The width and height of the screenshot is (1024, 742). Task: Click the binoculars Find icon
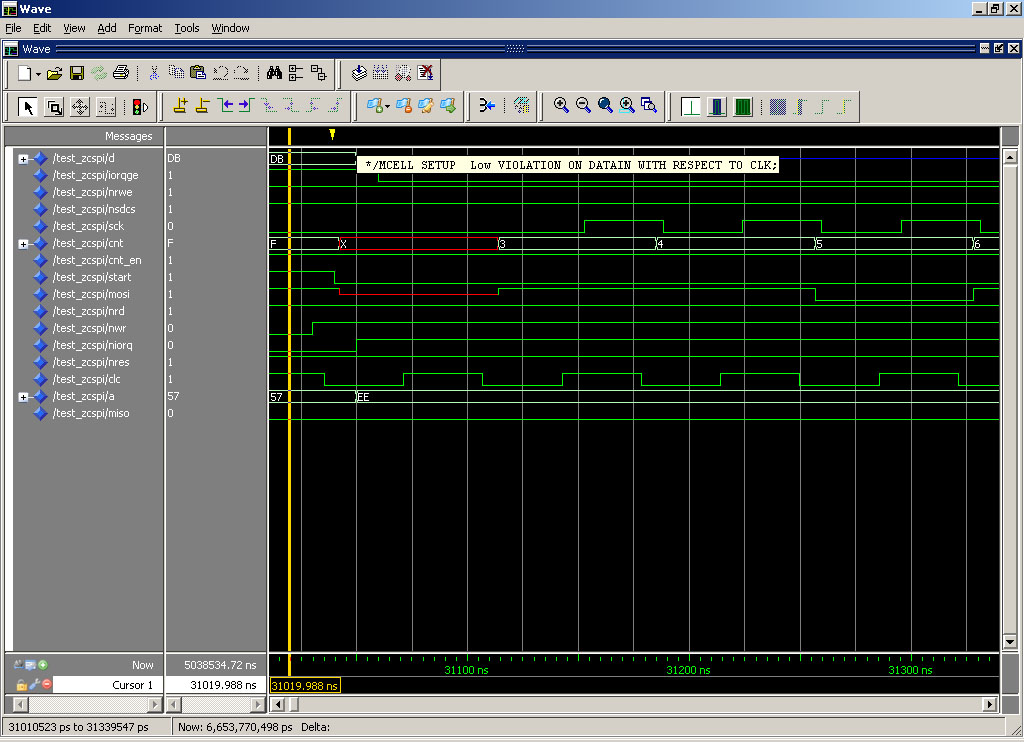point(274,73)
